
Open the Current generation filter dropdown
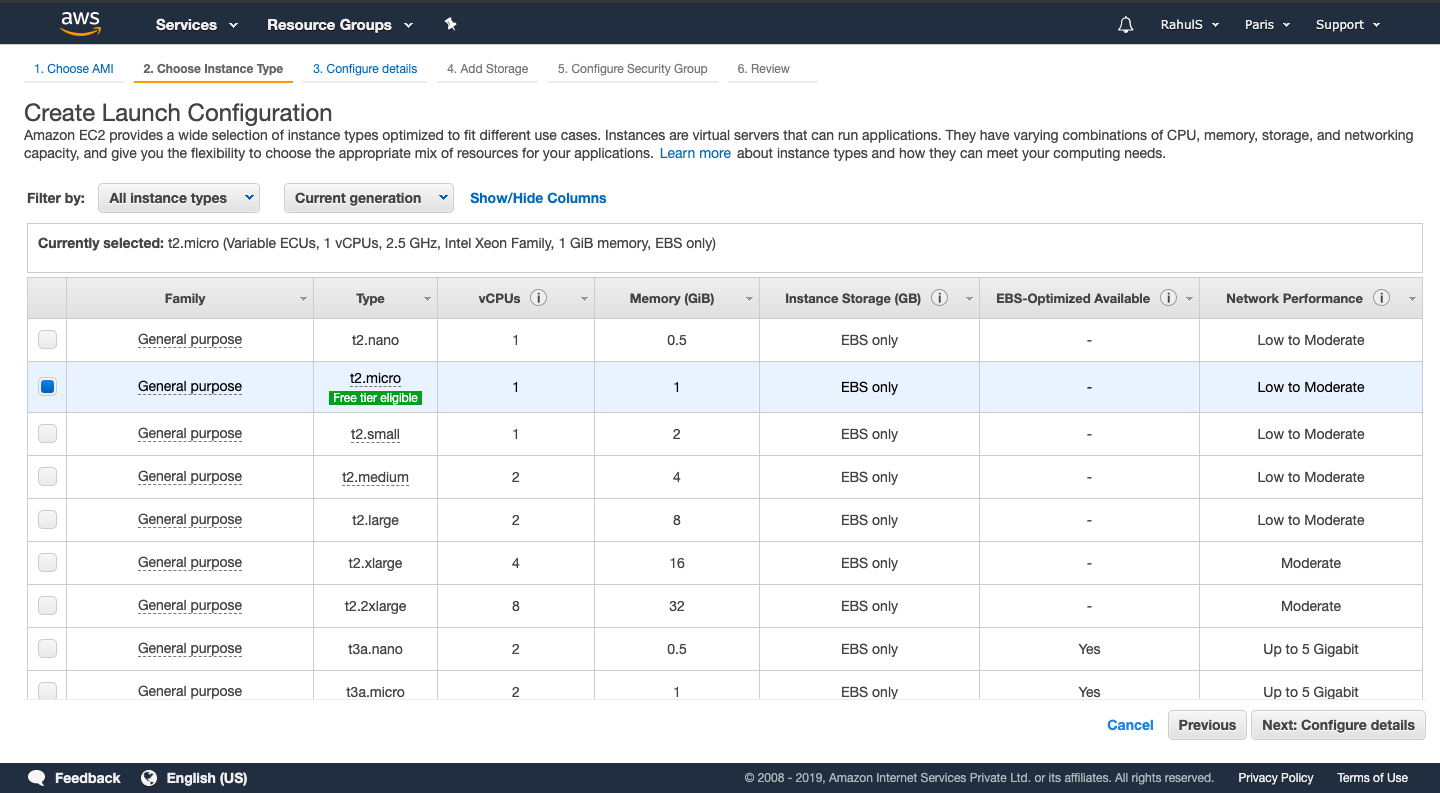click(368, 198)
